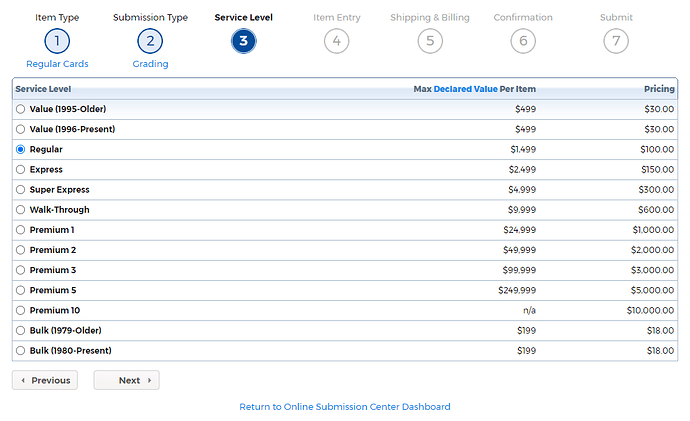Choose Walk-Through service level
The height and width of the screenshot is (421, 690).
pos(21,210)
